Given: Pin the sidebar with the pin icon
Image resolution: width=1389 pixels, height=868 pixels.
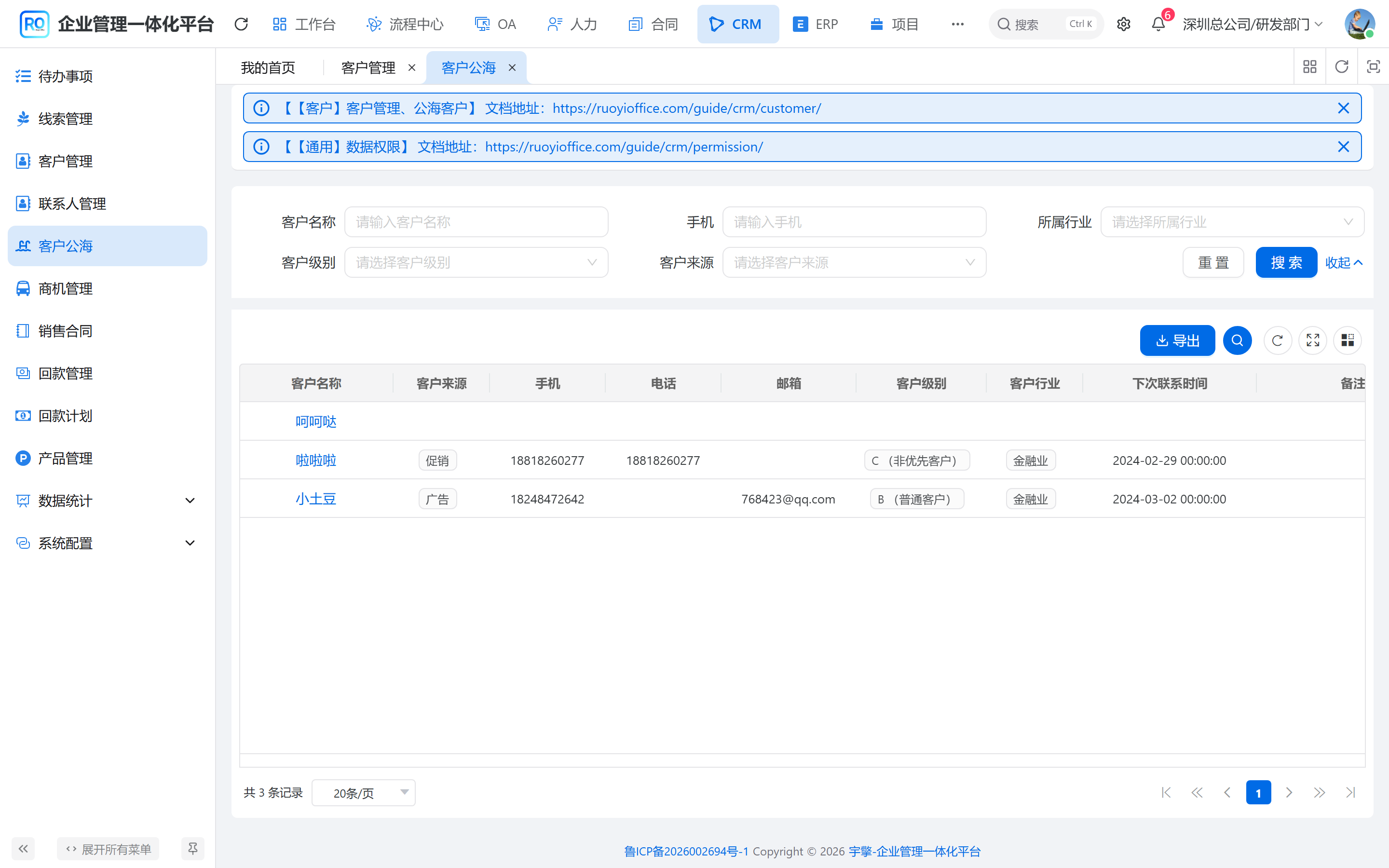Looking at the screenshot, I should pyautogui.click(x=193, y=849).
